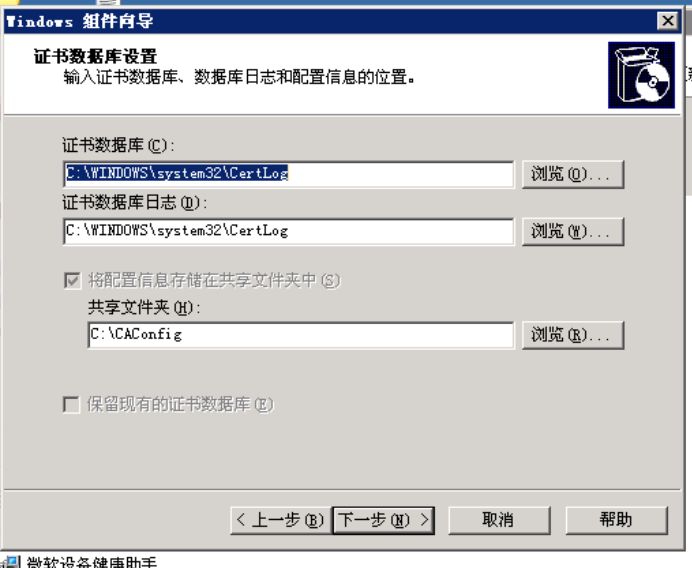The height and width of the screenshot is (568, 692).
Task: Click the 微软设备健康助手 icon below the dialog
Action: [x=11, y=562]
